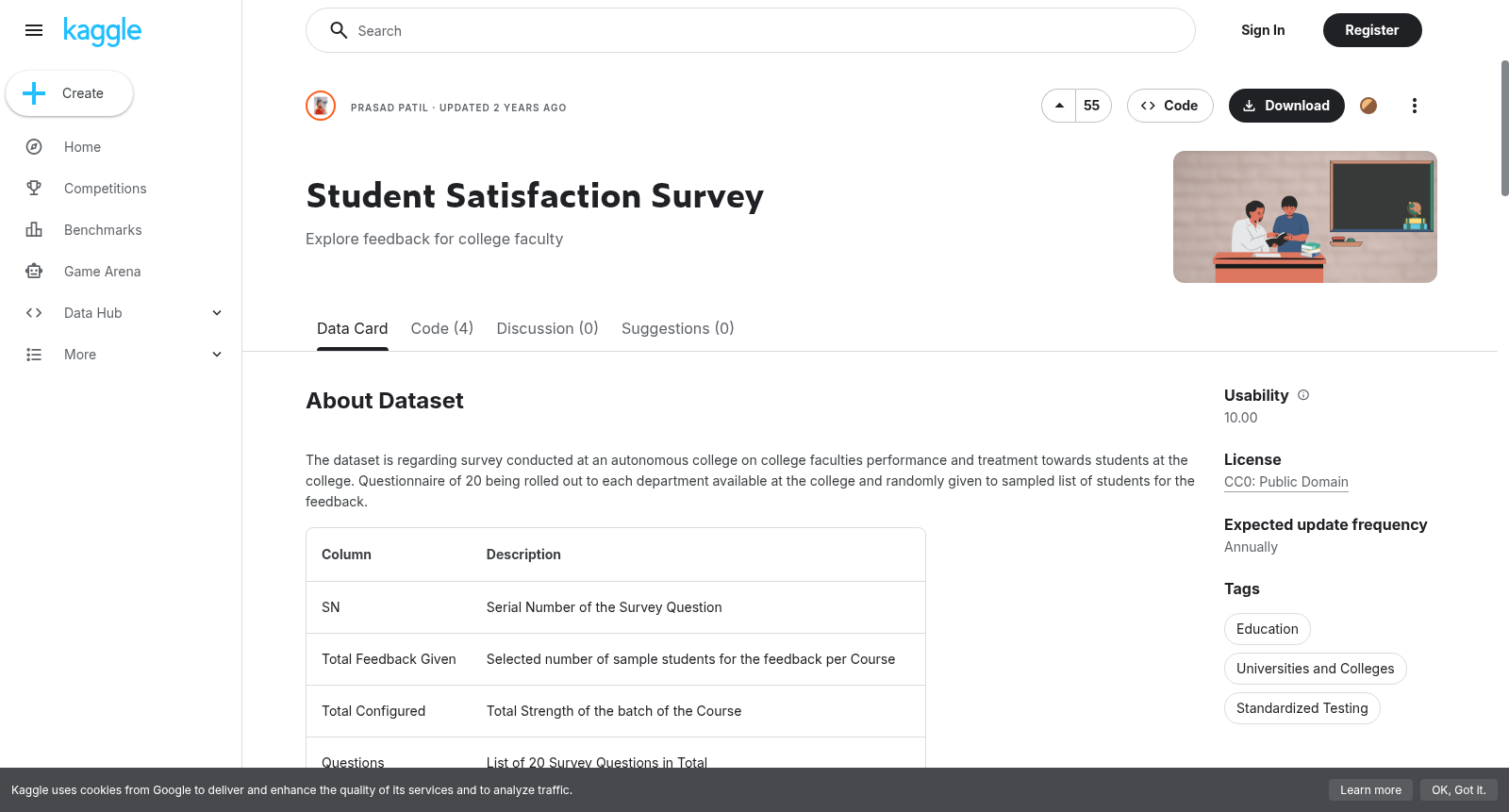
Task: Click the Data Hub code brackets icon
Action: 34,313
